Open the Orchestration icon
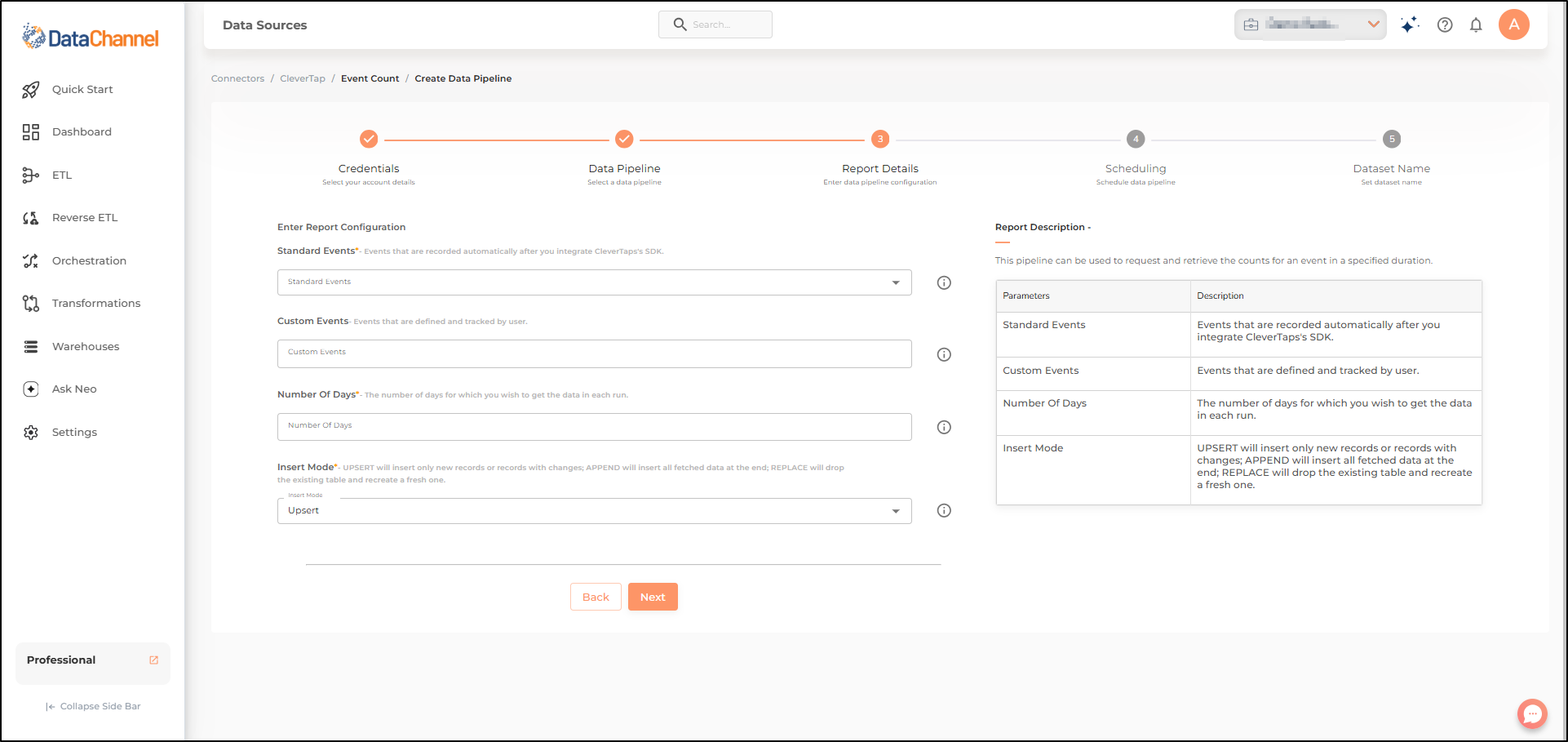The width and height of the screenshot is (1568, 742). 31,261
